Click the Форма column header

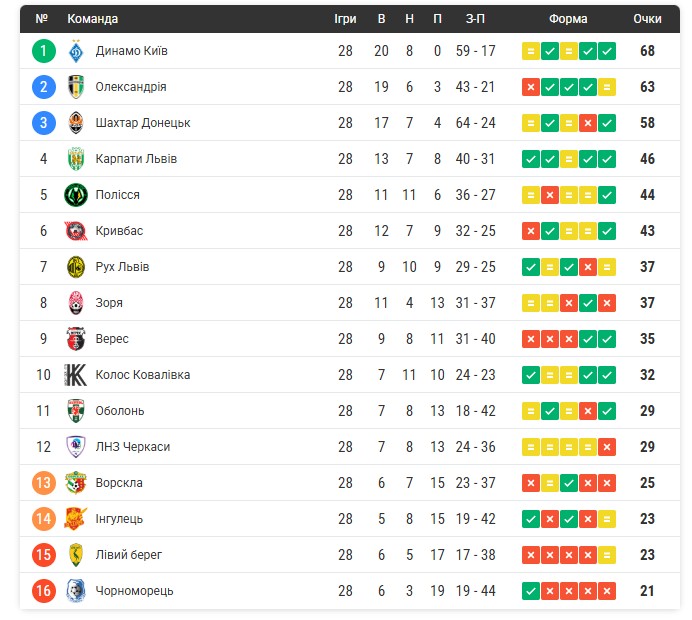coord(568,19)
